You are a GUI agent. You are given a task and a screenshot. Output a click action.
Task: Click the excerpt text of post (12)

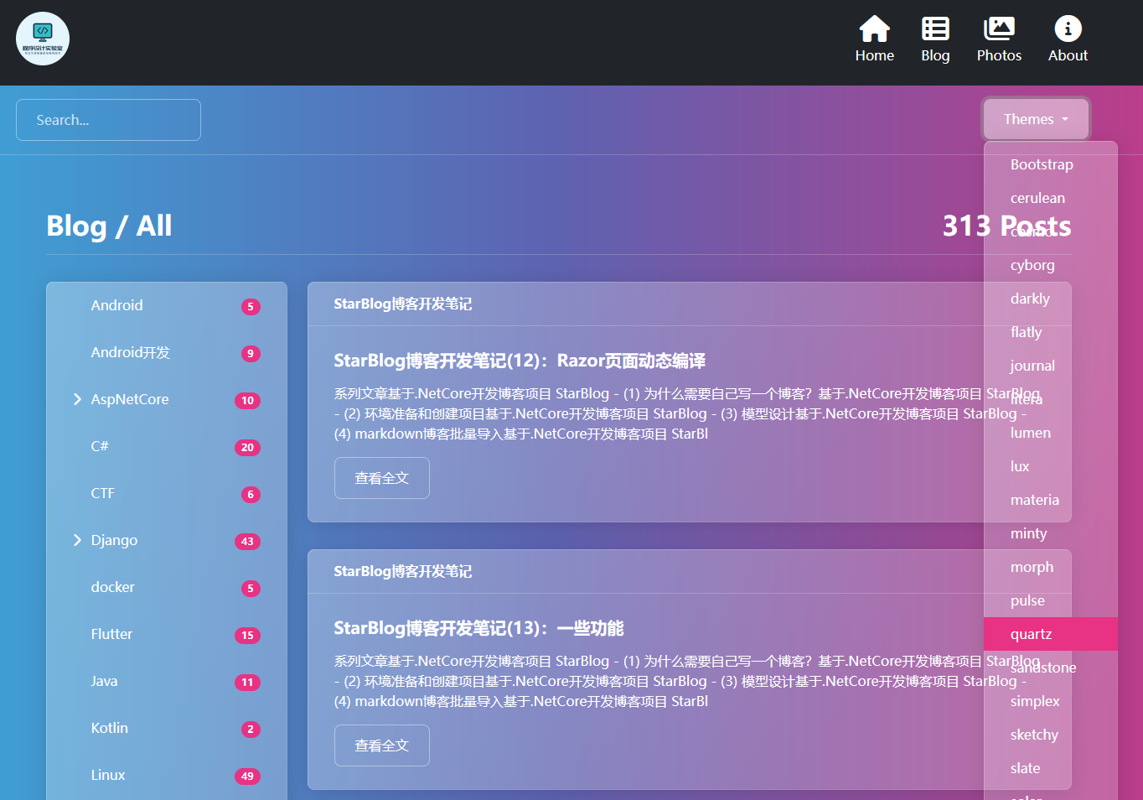pos(687,413)
